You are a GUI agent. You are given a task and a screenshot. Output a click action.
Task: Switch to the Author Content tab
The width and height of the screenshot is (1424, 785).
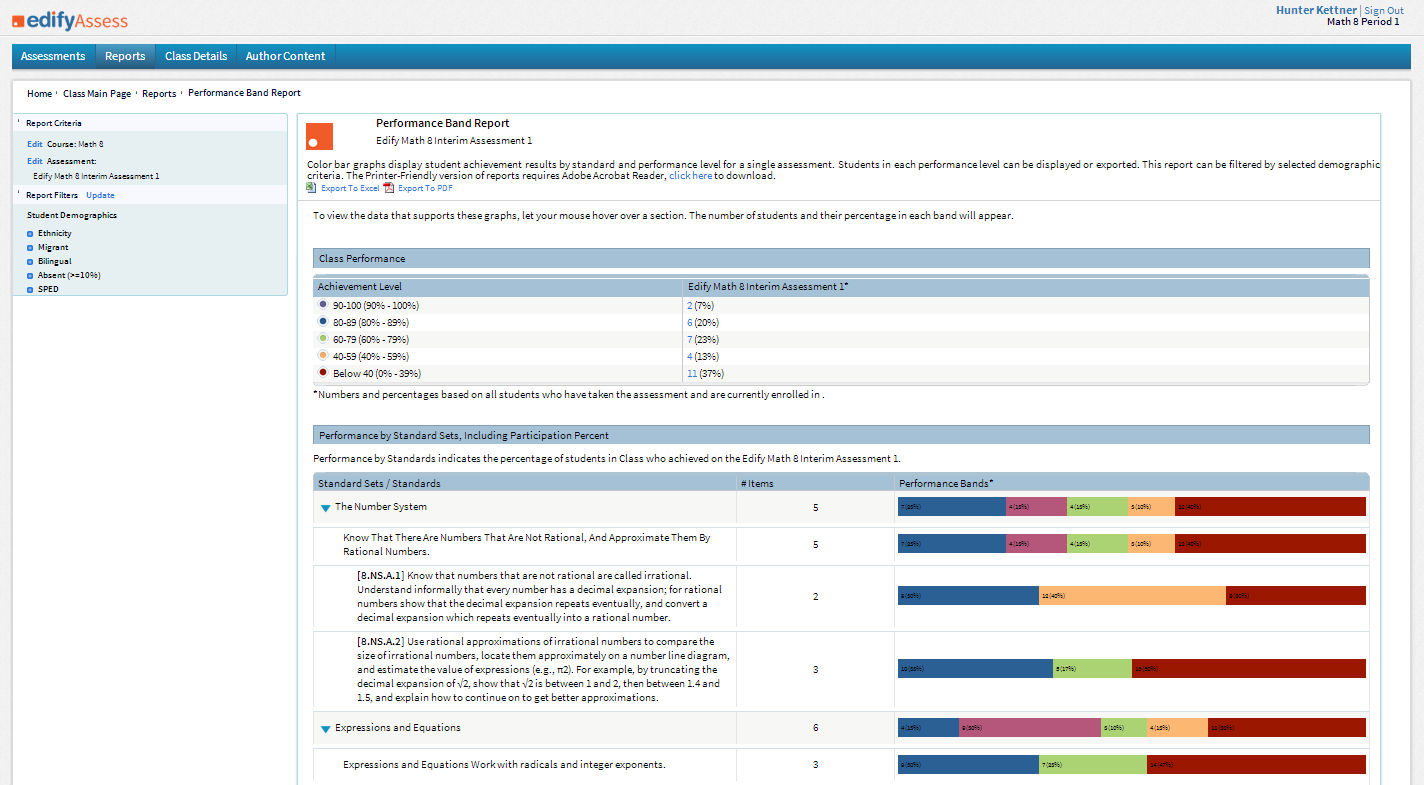click(x=285, y=56)
